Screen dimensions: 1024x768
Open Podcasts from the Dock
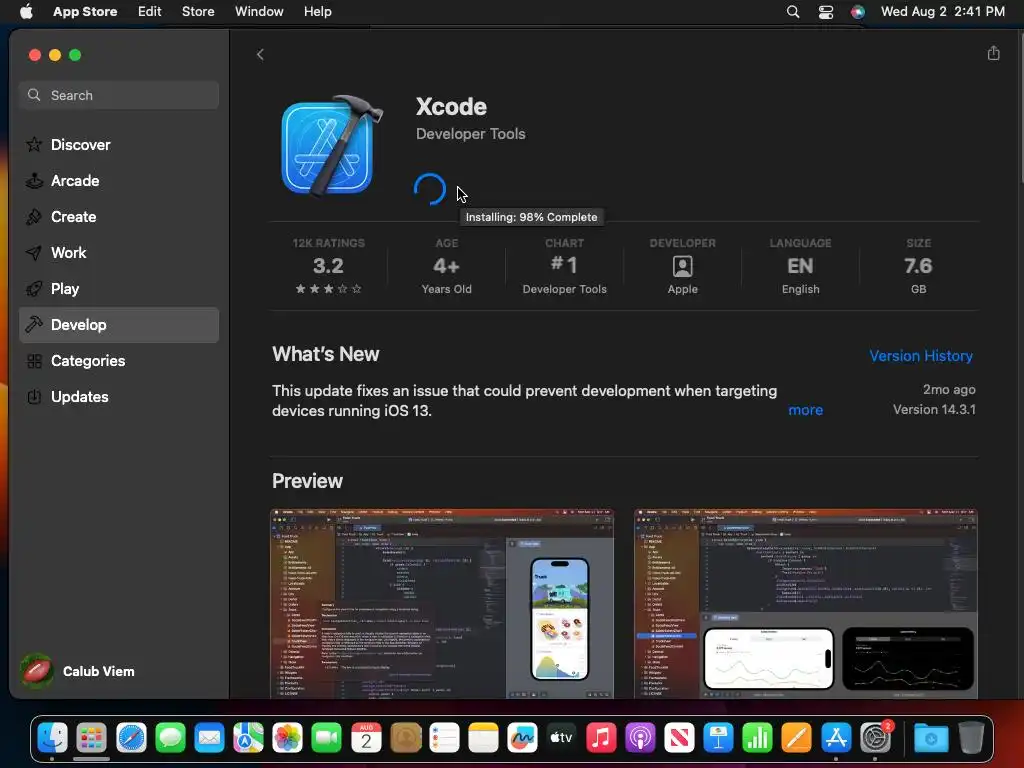(x=640, y=738)
